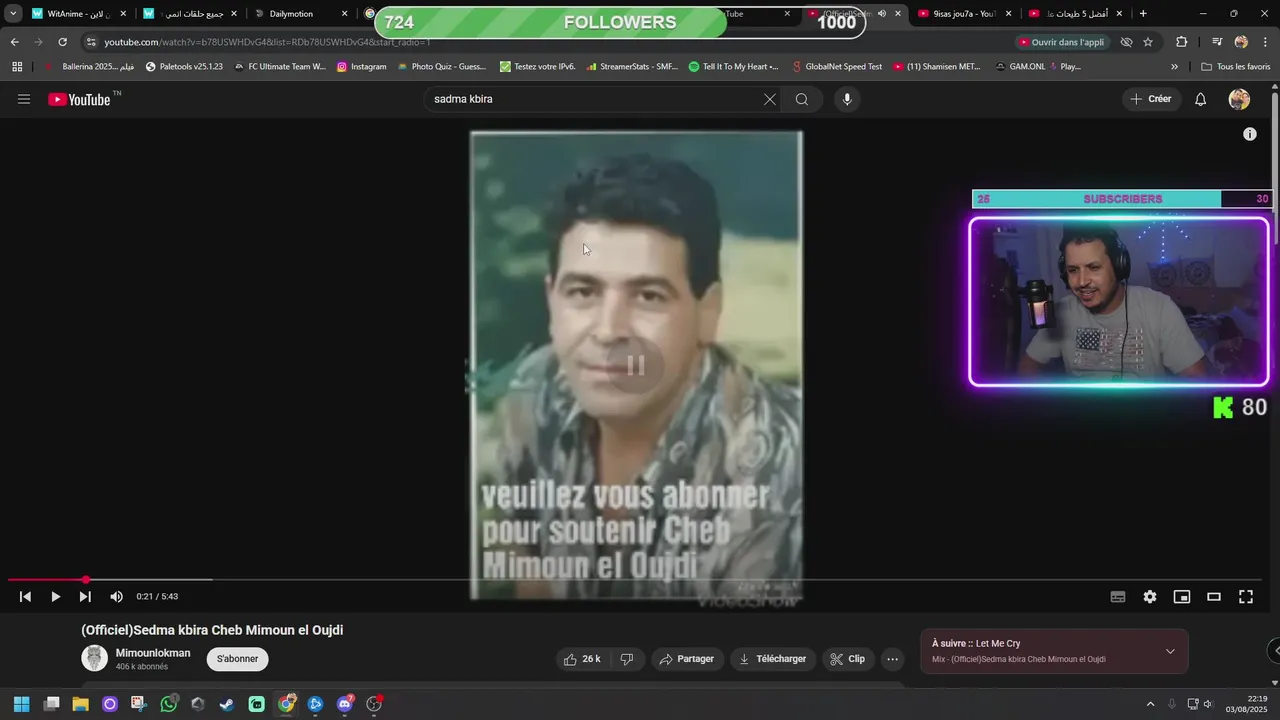Image resolution: width=1280 pixels, height=720 pixels.
Task: Unmute the tab audio speaker icon
Action: click(x=882, y=14)
